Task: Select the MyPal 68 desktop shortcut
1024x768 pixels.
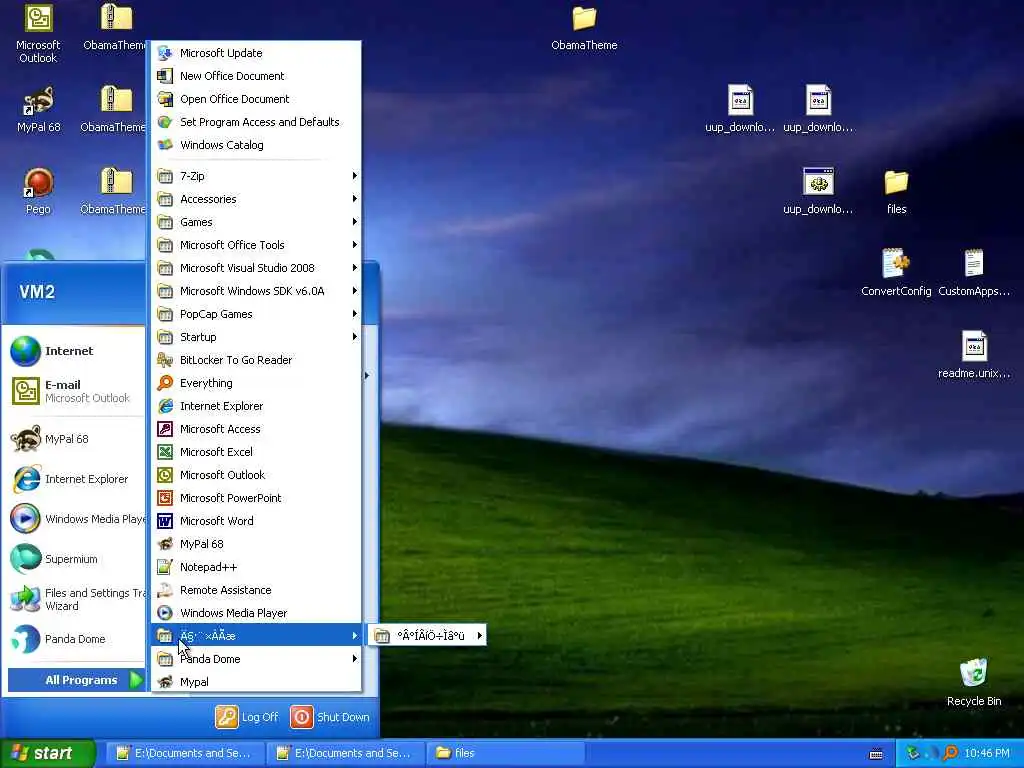Action: pyautogui.click(x=38, y=109)
